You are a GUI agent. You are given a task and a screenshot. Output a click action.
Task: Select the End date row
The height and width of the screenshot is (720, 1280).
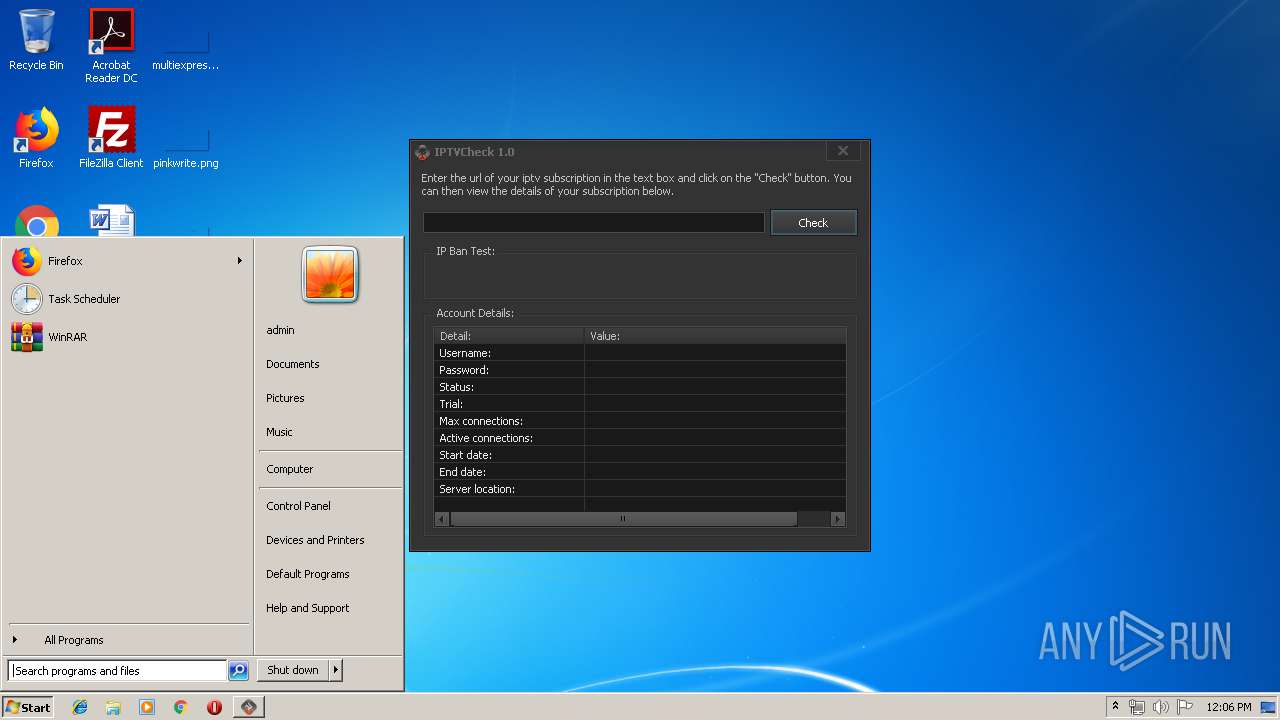tap(640, 472)
